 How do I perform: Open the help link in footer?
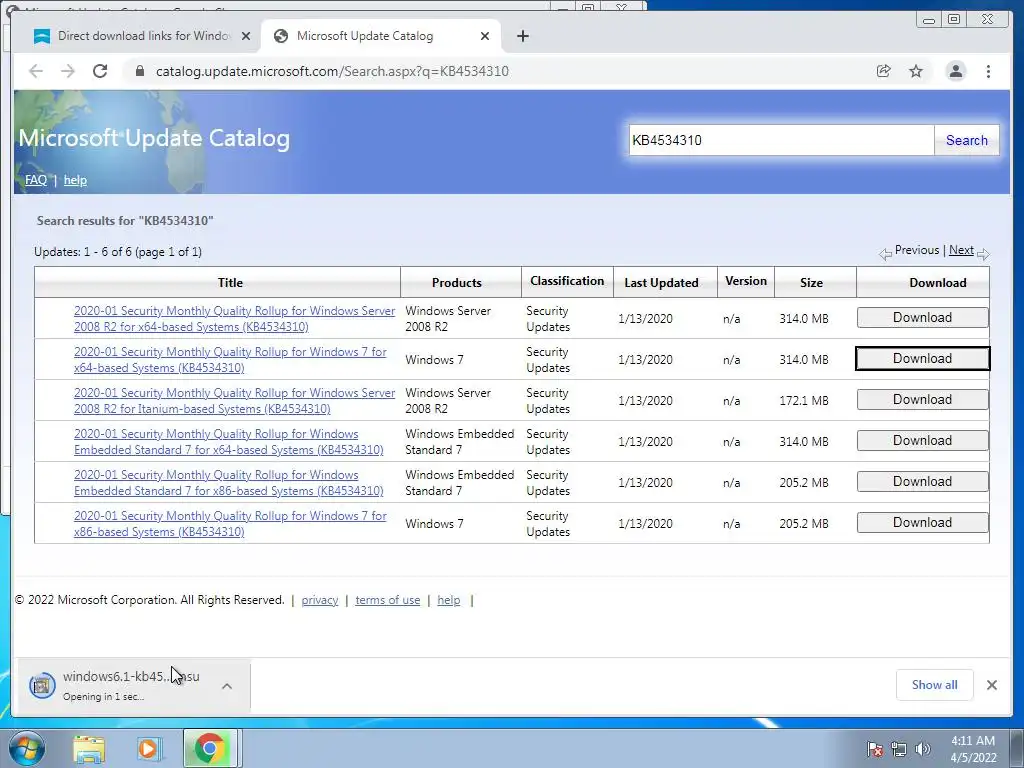(x=448, y=600)
